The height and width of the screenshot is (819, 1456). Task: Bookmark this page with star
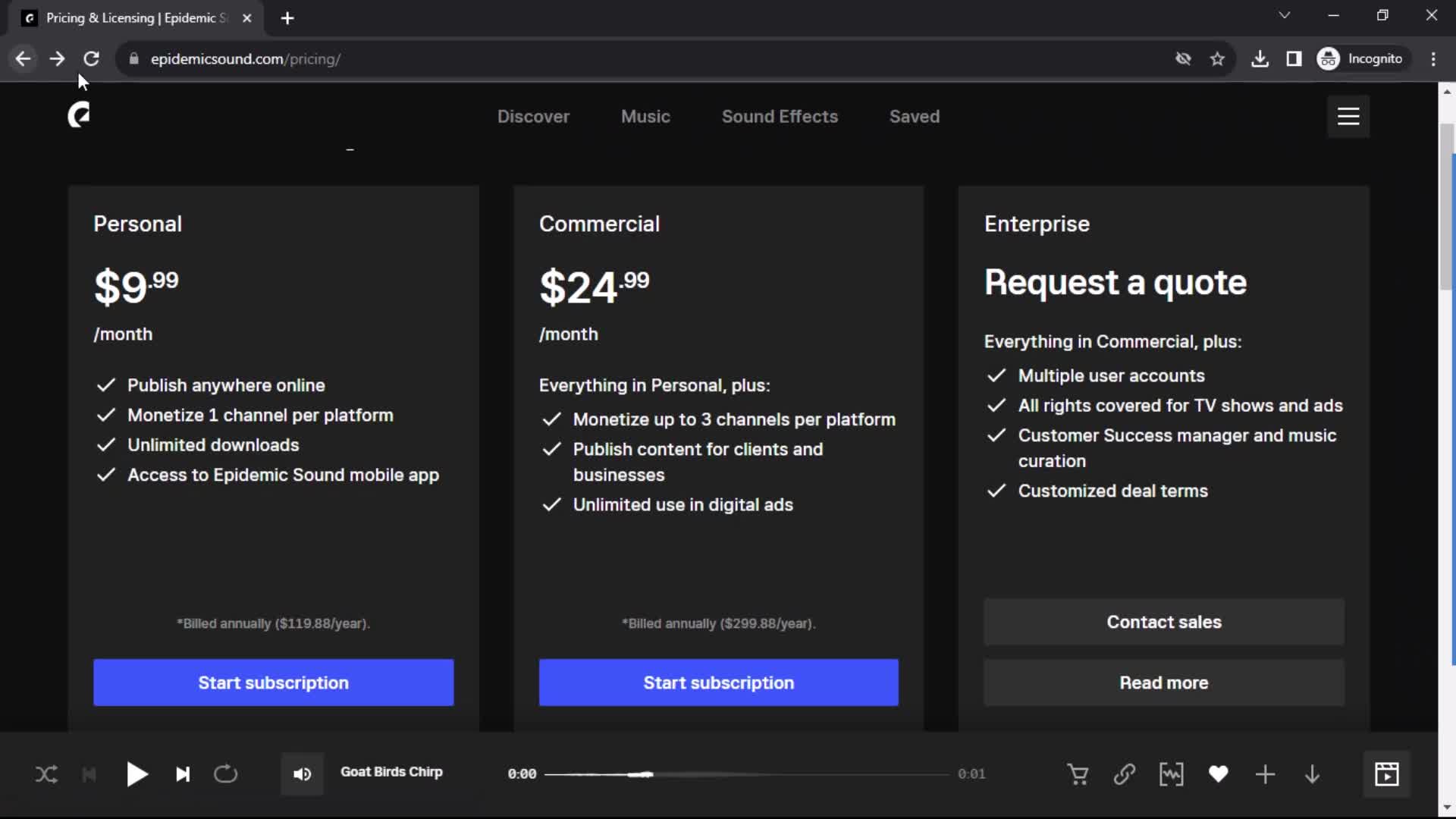(x=1218, y=58)
